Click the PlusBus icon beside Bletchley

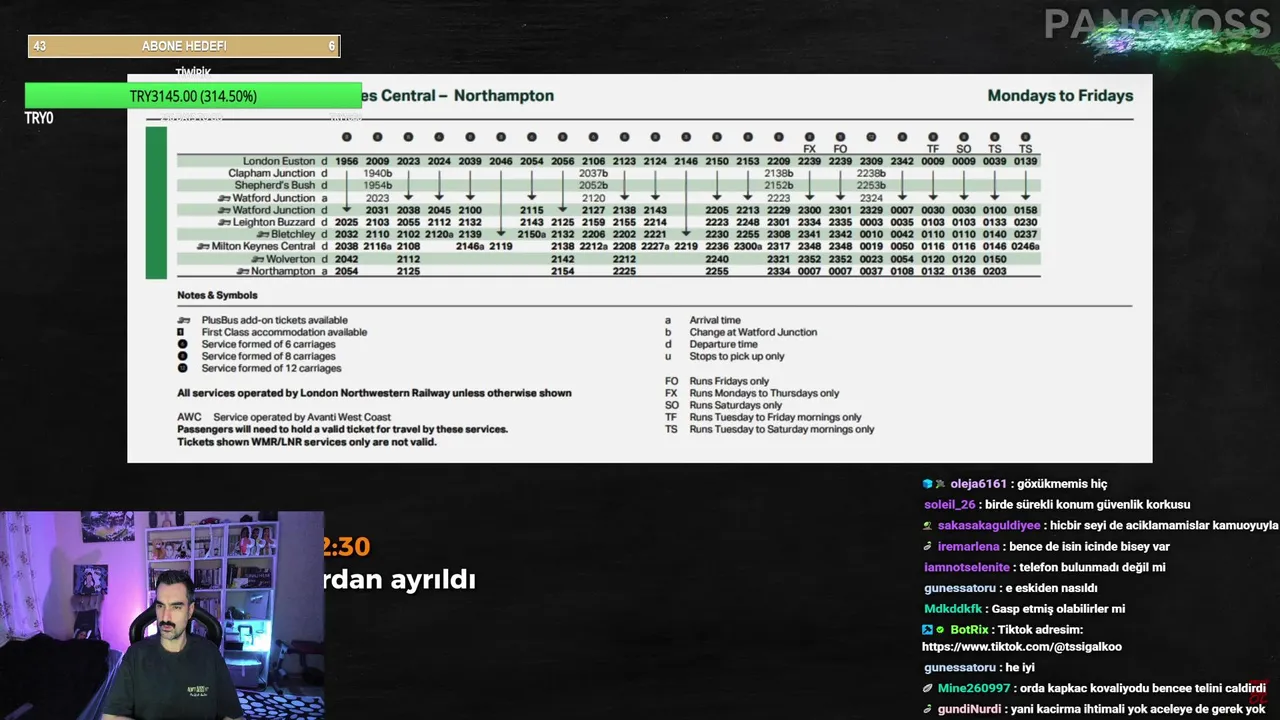(263, 234)
